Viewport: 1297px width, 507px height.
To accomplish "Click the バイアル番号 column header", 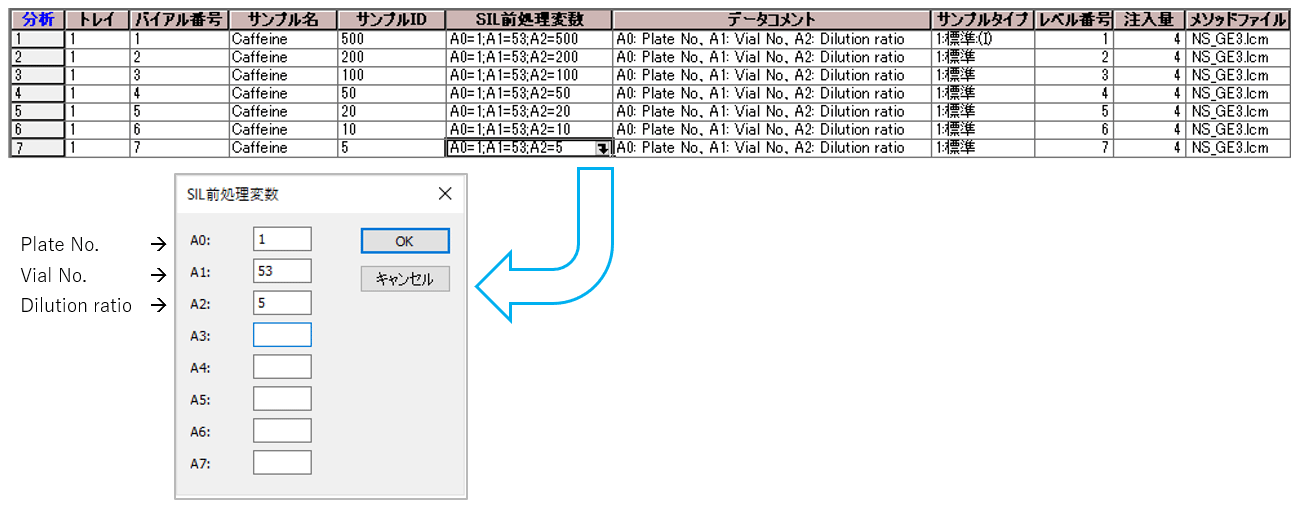I will click(x=180, y=20).
